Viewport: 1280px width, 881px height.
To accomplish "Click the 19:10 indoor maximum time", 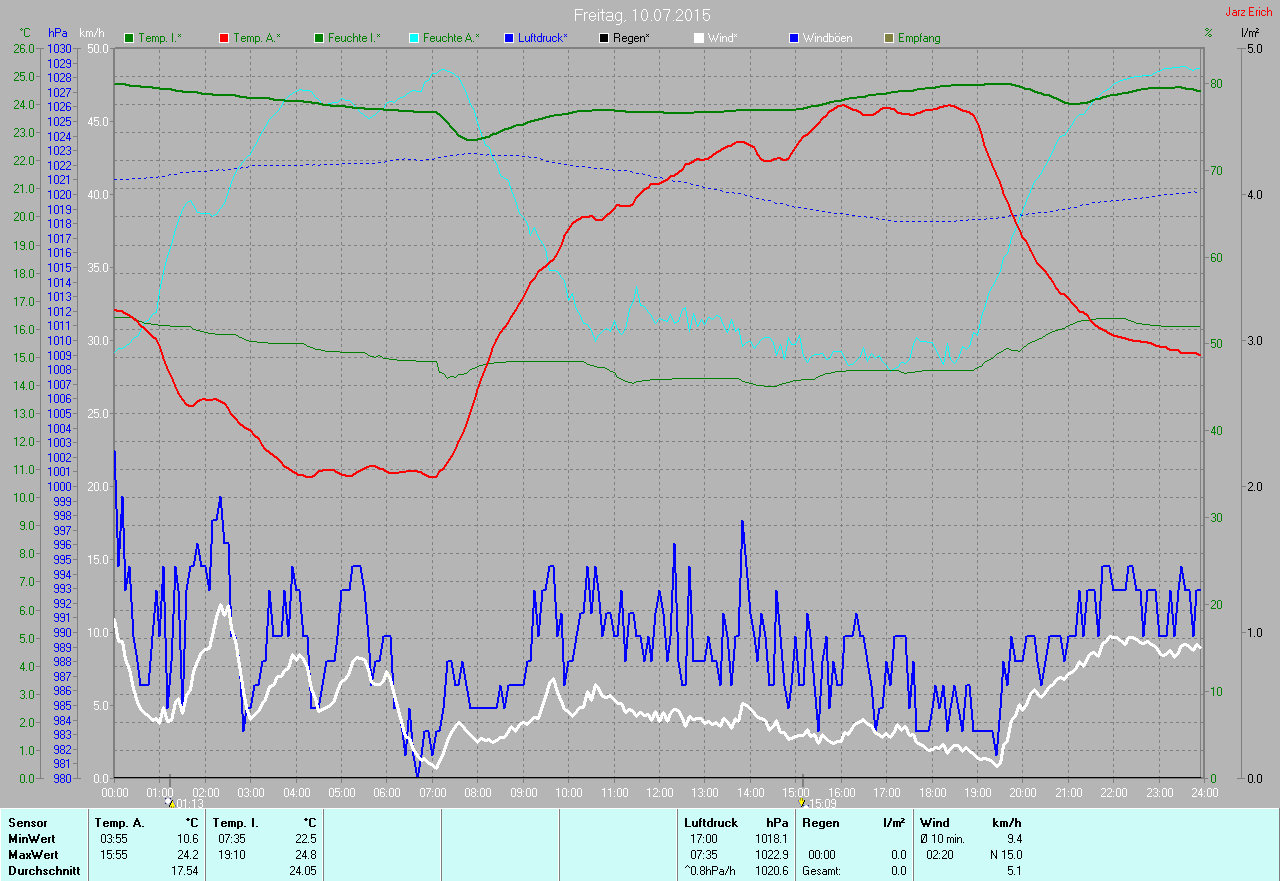I will point(231,855).
